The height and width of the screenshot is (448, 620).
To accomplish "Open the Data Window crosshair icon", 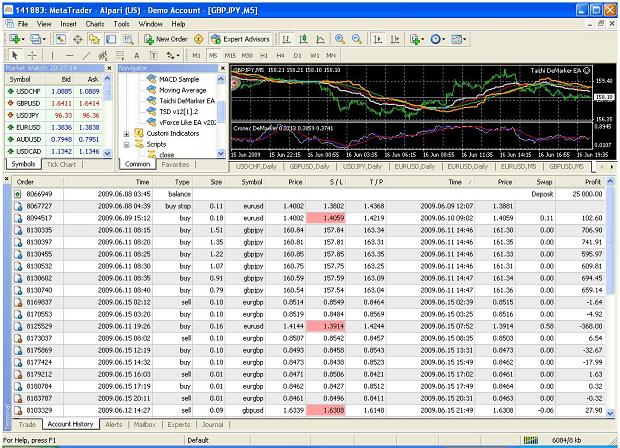I will 78,39.
